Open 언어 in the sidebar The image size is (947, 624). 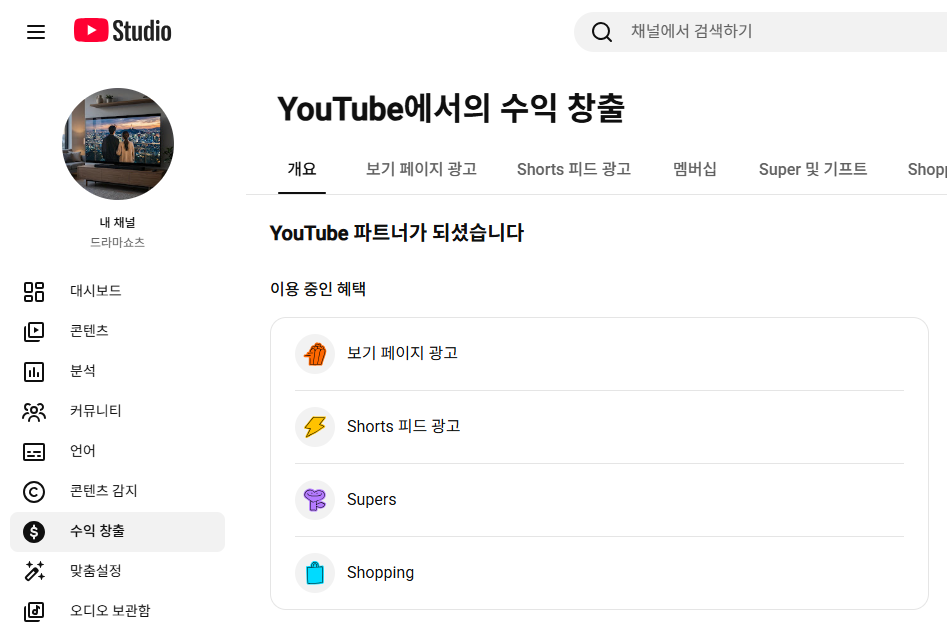[x=118, y=451]
